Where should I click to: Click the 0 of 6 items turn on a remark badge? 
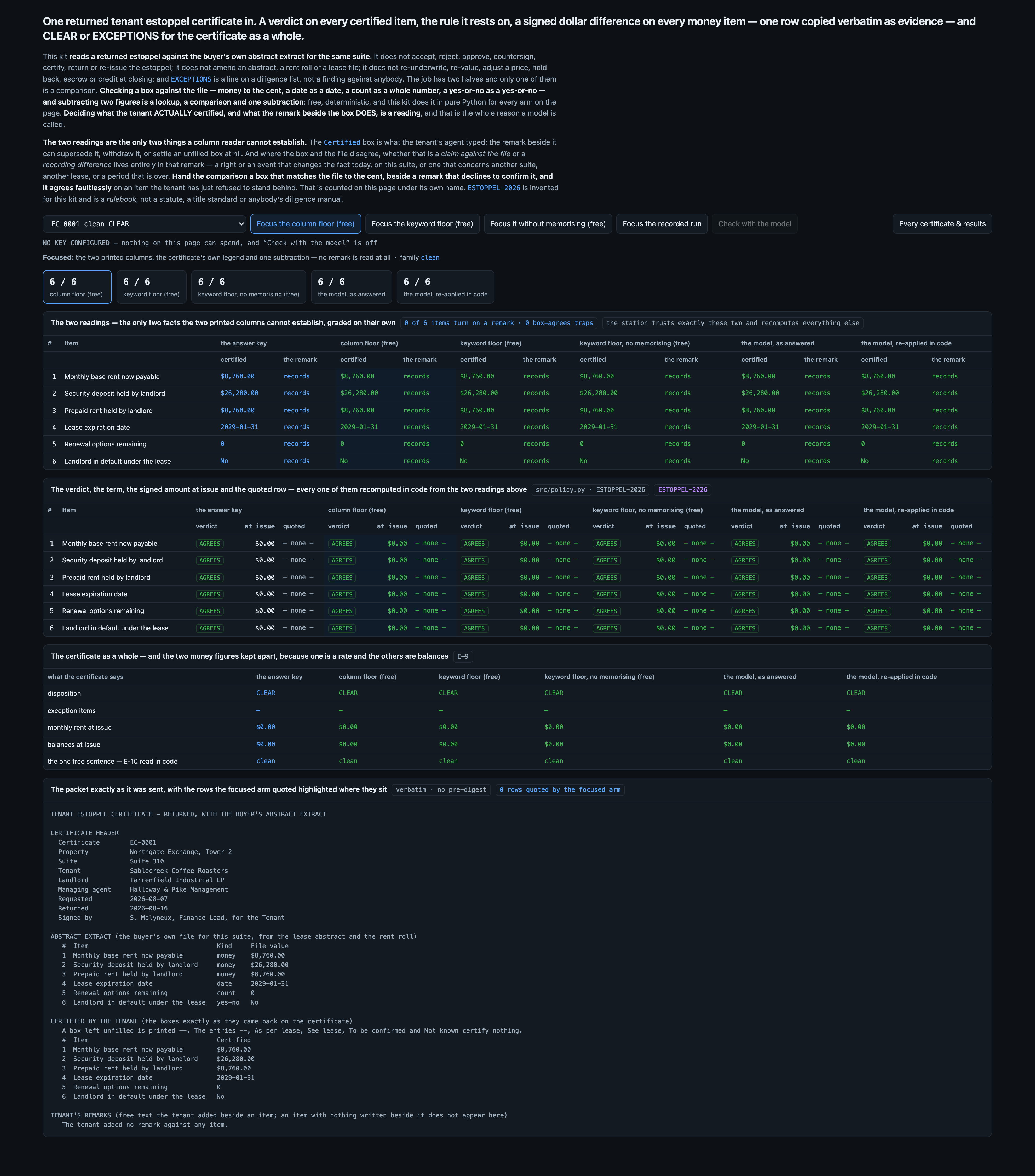(x=498, y=323)
